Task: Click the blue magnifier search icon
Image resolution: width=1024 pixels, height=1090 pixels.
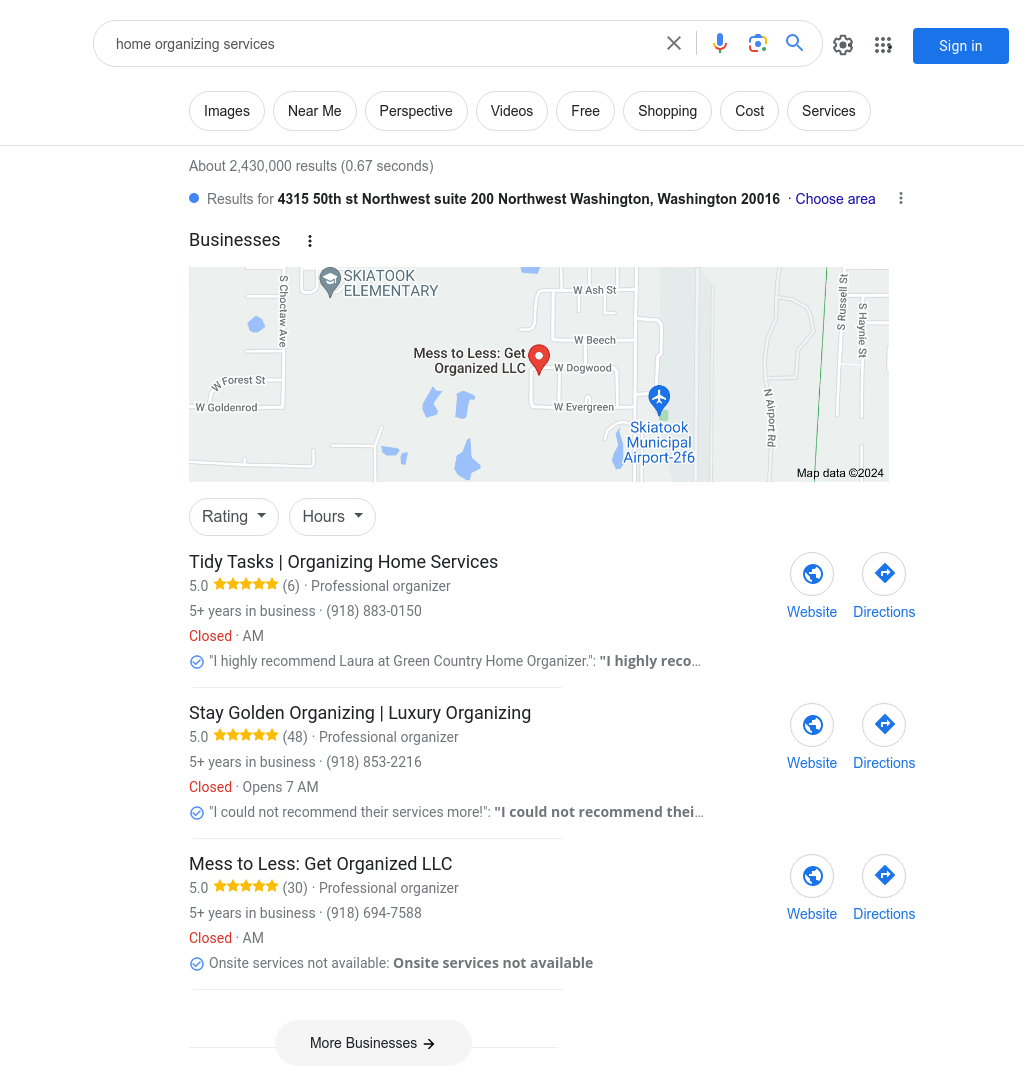Action: tap(795, 43)
